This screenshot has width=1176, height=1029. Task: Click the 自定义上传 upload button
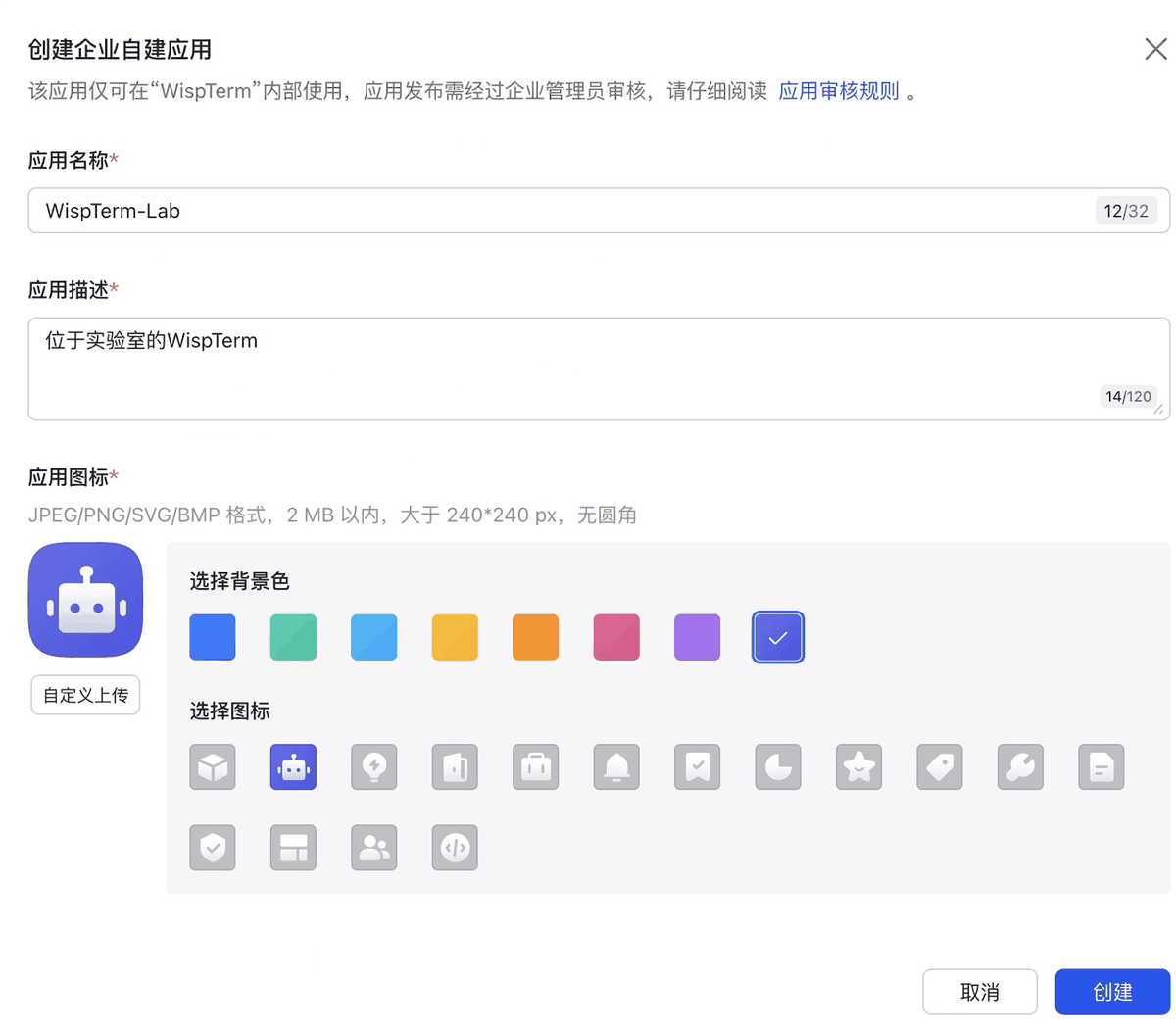[x=85, y=695]
